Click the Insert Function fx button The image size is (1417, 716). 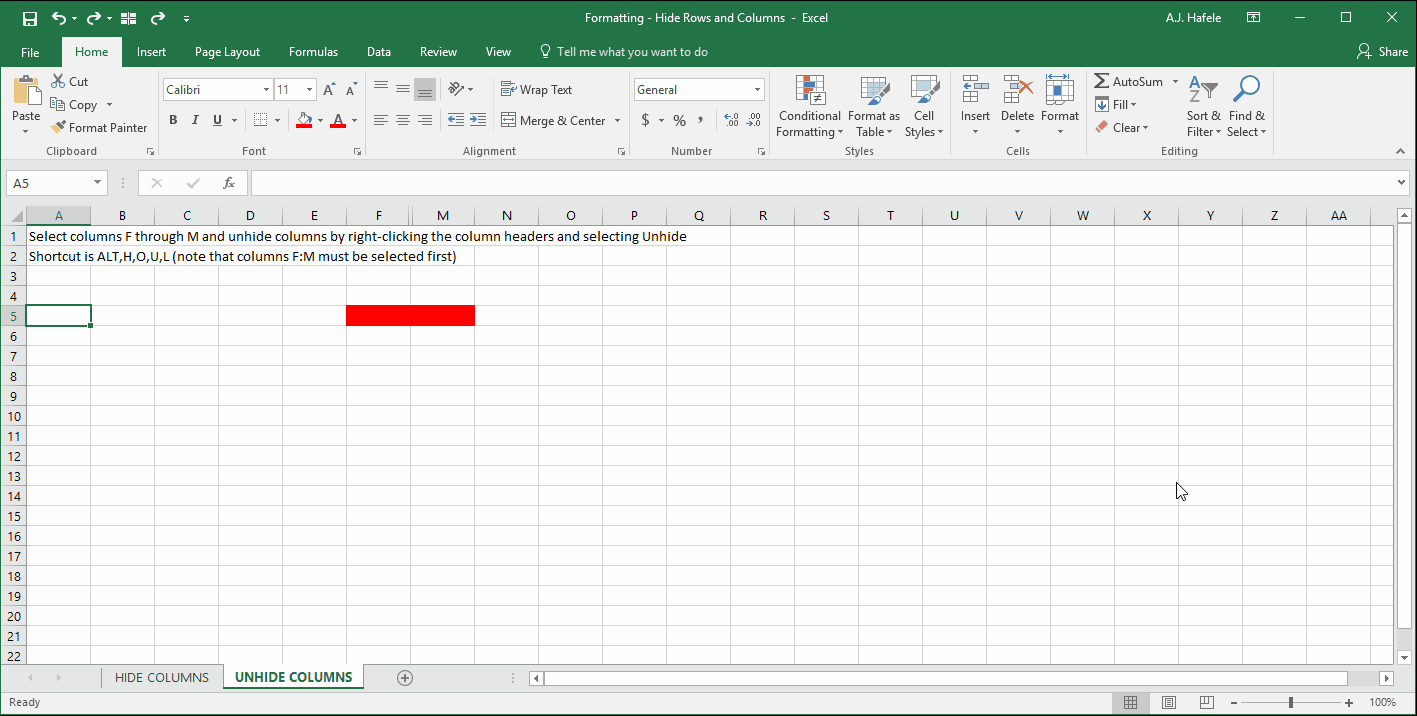coord(229,183)
